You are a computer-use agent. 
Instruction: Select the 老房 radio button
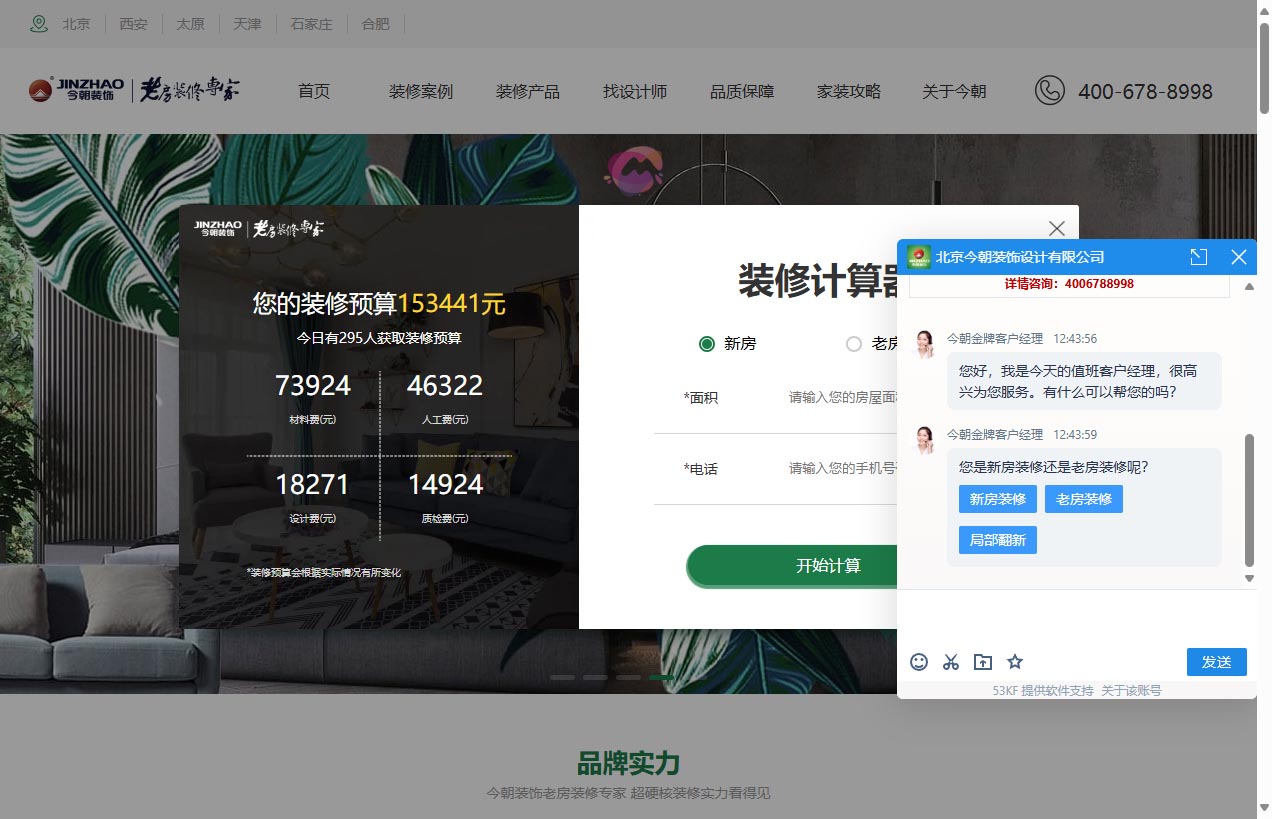pos(854,344)
